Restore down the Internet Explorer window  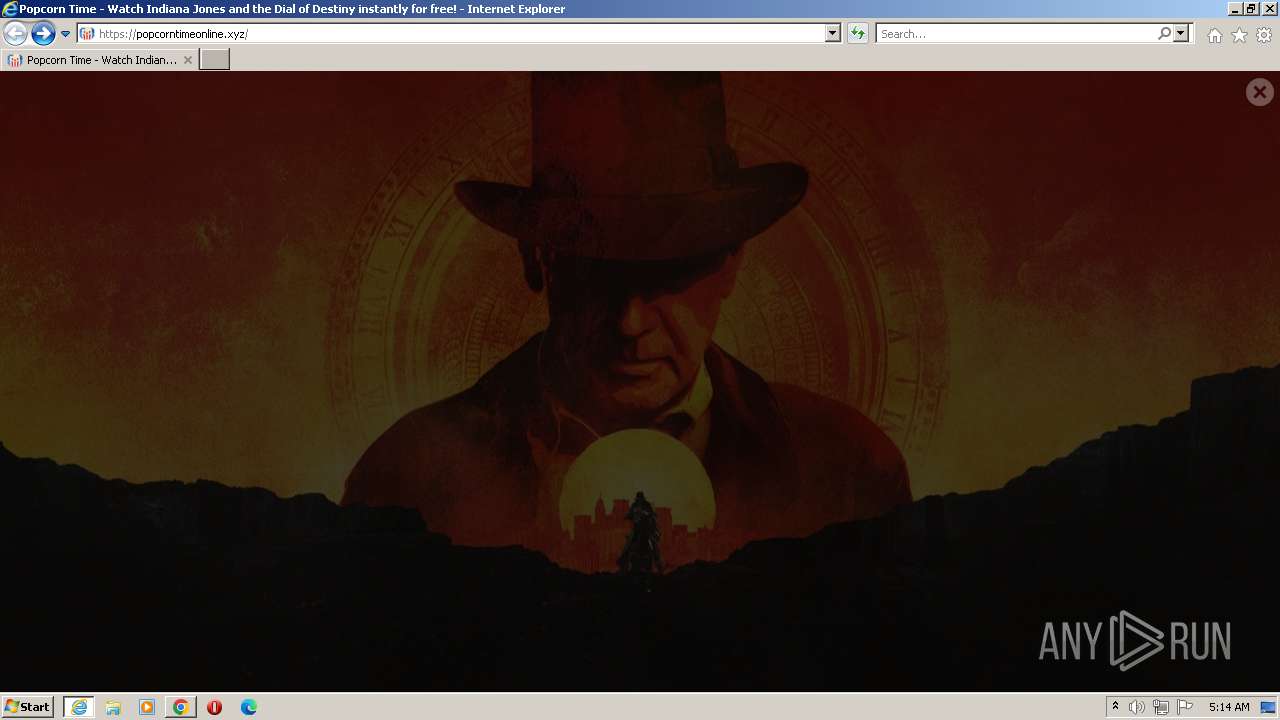click(x=1252, y=8)
